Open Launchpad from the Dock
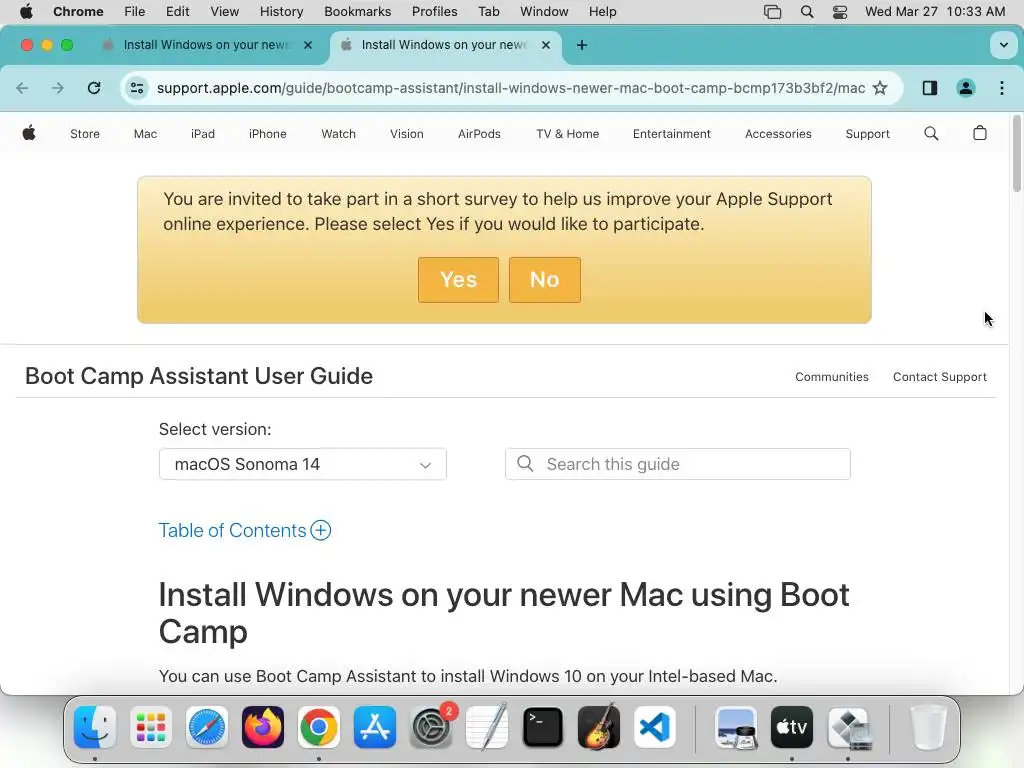Screen dimensions: 1024x768 [151, 727]
